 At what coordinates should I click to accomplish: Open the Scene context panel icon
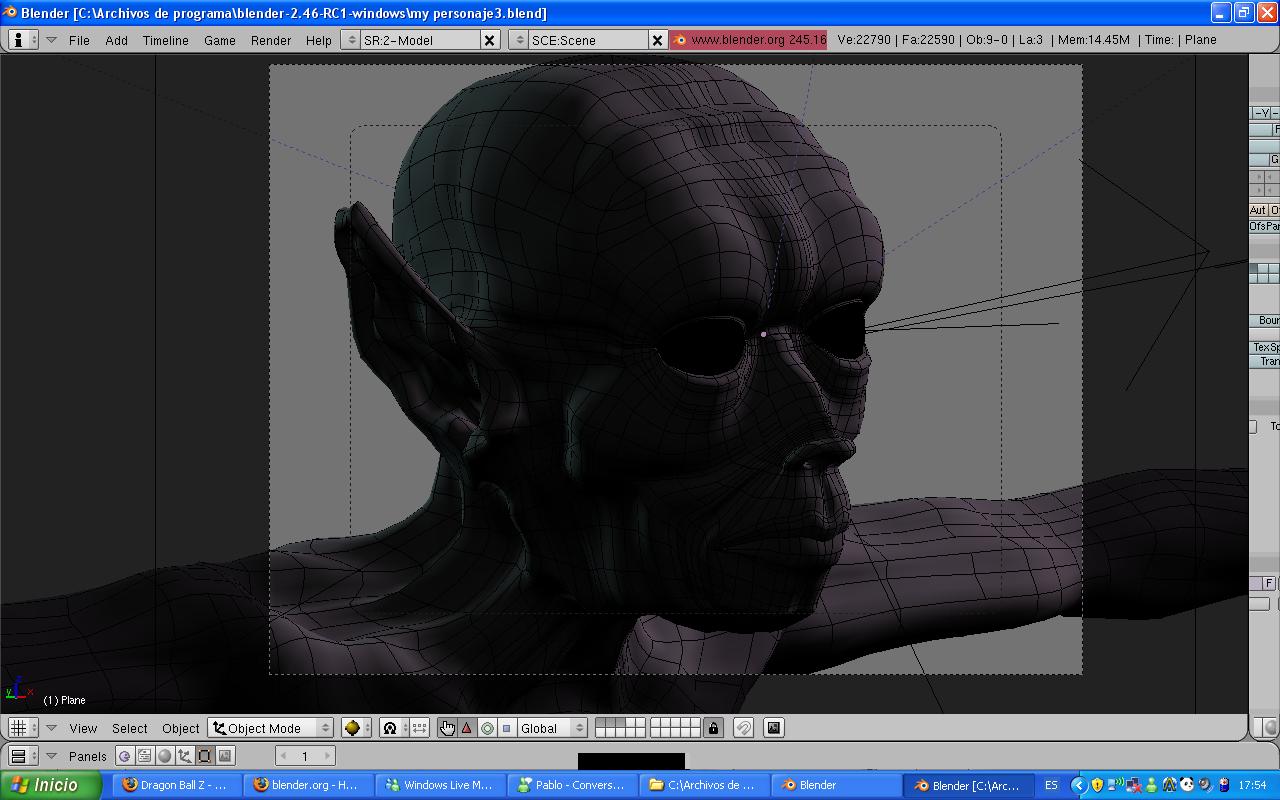point(225,756)
